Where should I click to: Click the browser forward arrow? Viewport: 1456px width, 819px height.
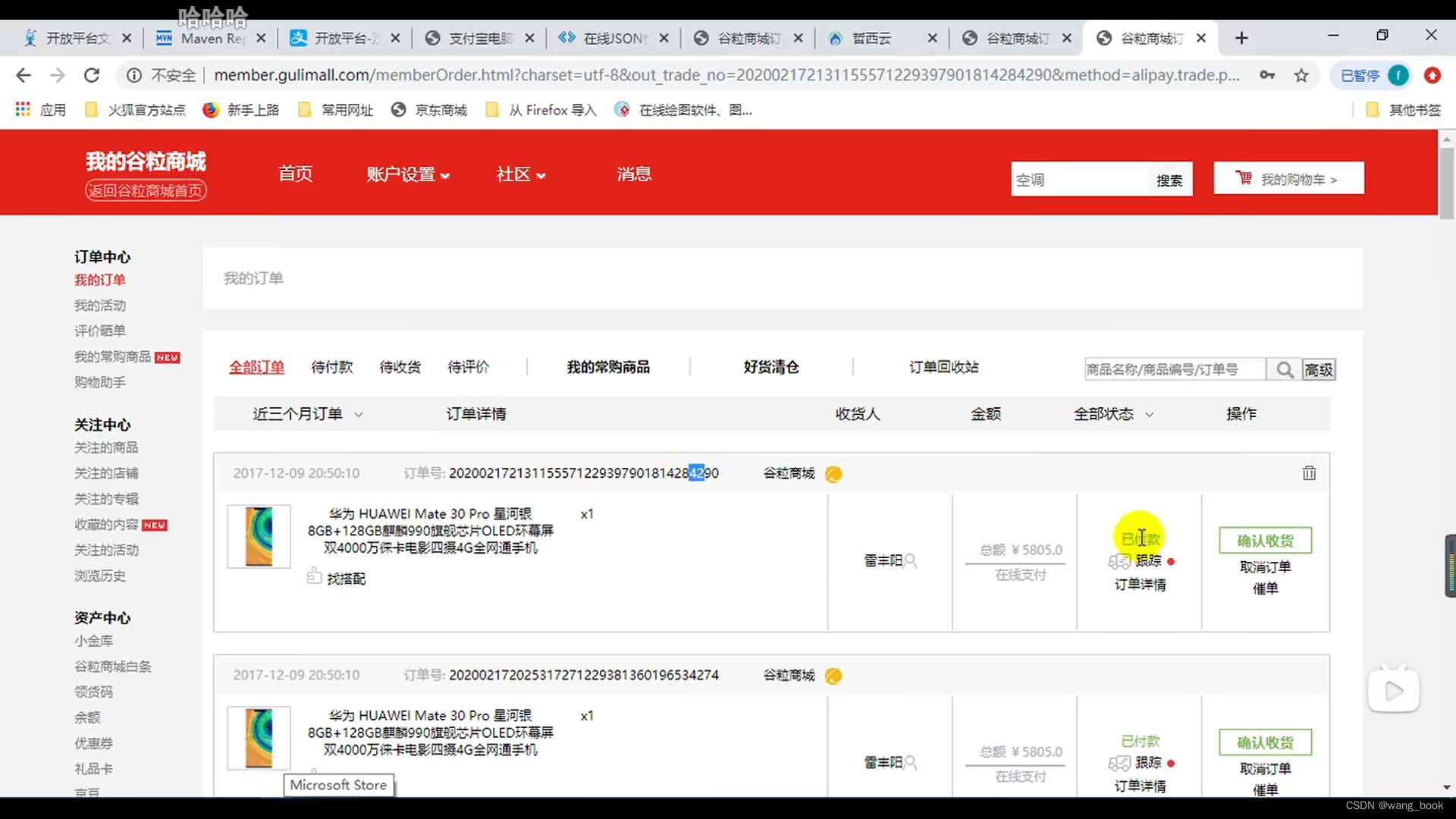tap(58, 75)
